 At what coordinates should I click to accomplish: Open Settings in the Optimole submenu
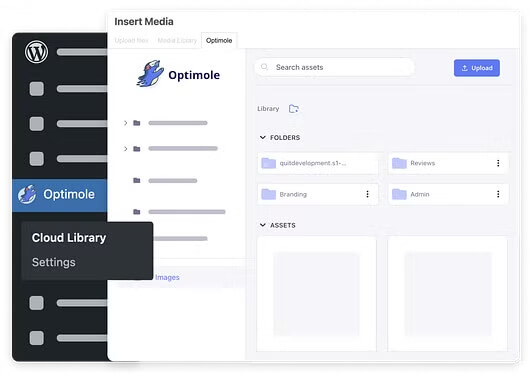click(54, 262)
